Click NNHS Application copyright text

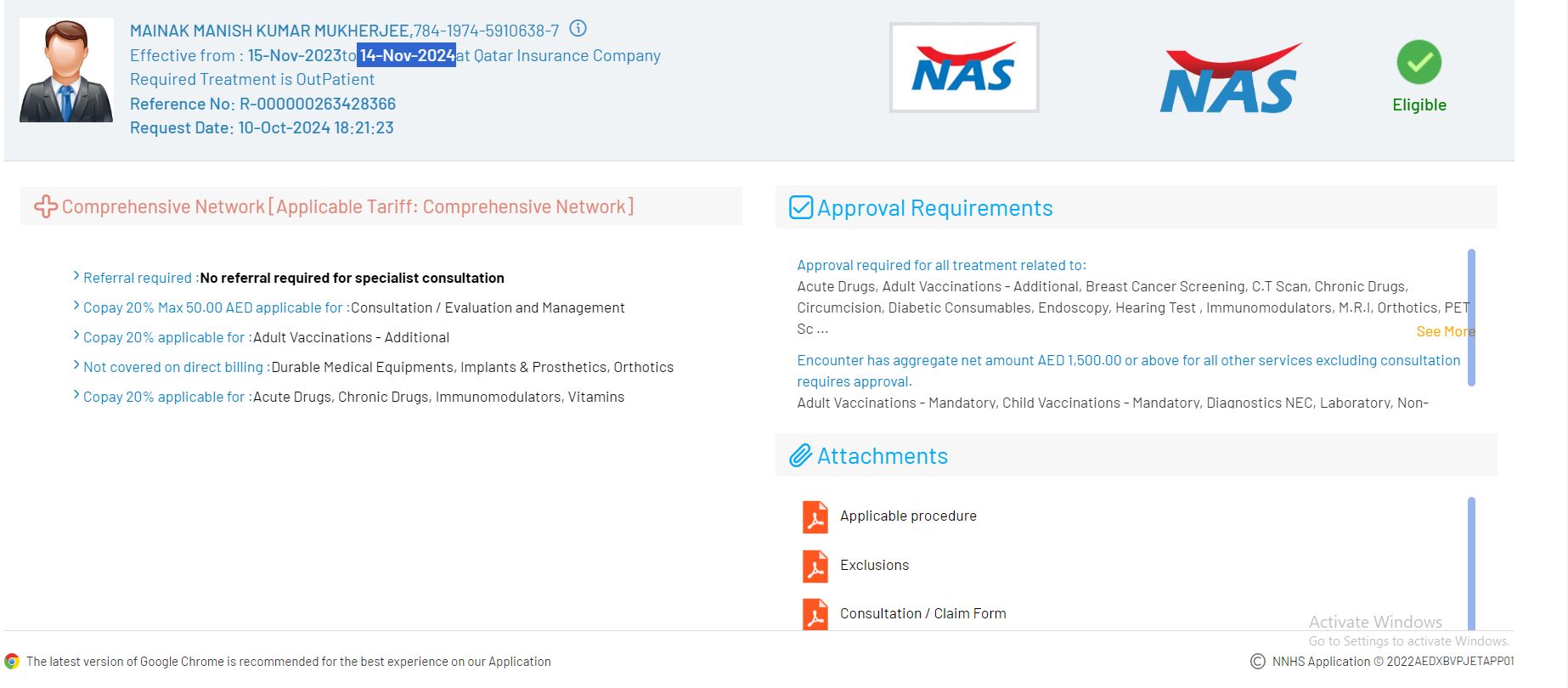[x=1393, y=661]
